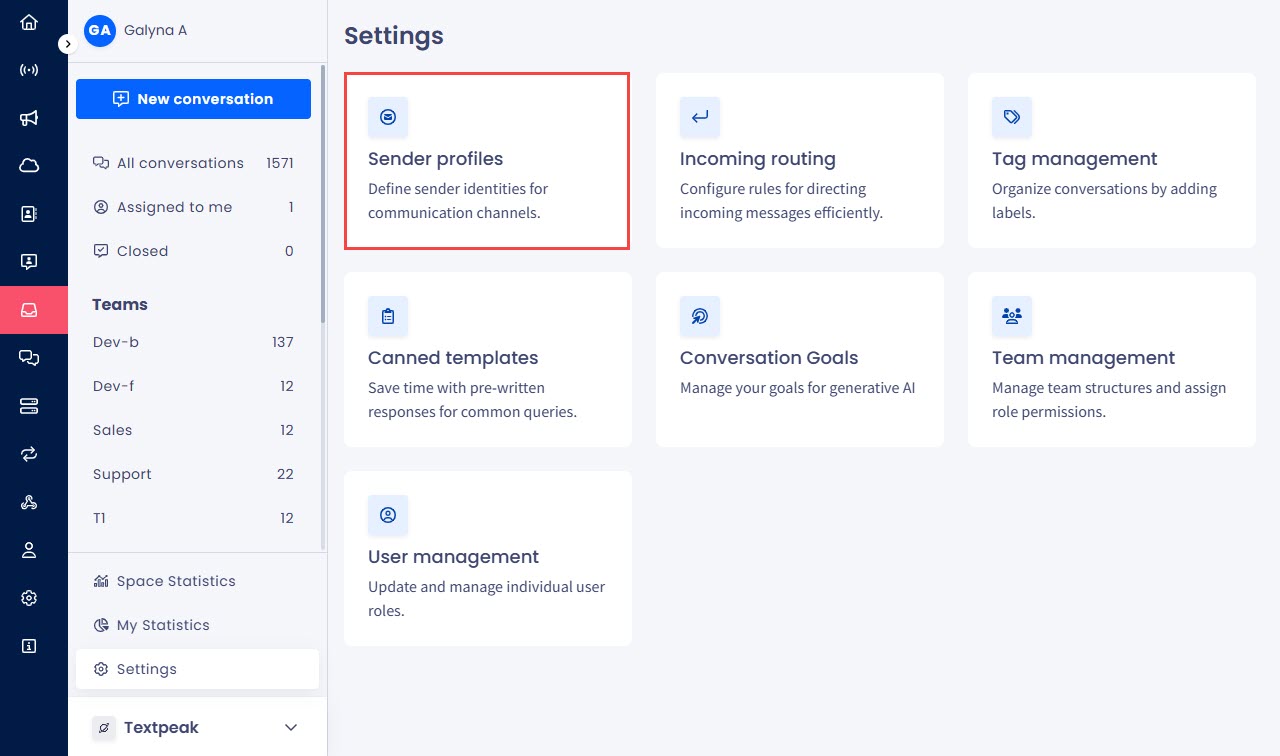Open All conversations list

[x=193, y=163]
